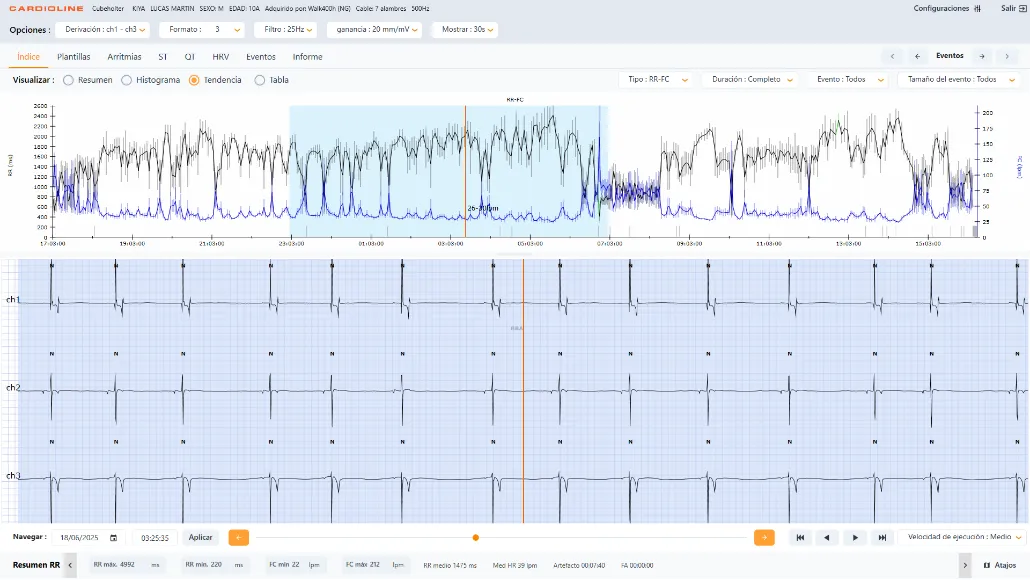Open the Filtro 25Hz dropdown

(x=286, y=30)
